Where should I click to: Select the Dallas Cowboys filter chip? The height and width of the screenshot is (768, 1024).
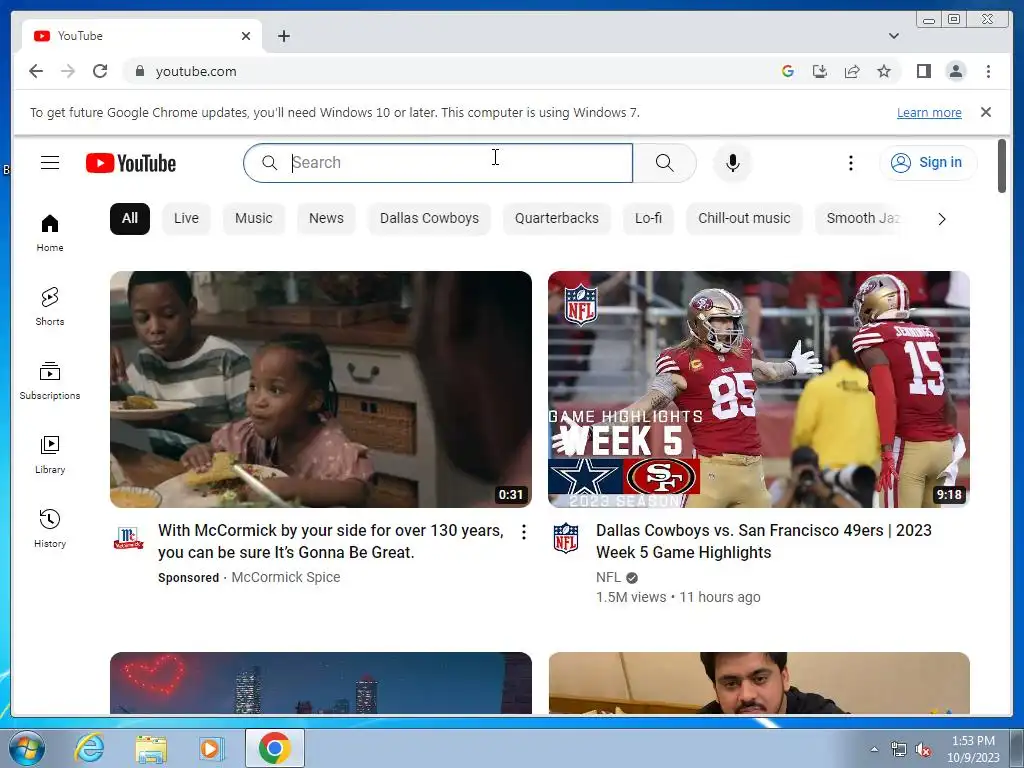(429, 218)
